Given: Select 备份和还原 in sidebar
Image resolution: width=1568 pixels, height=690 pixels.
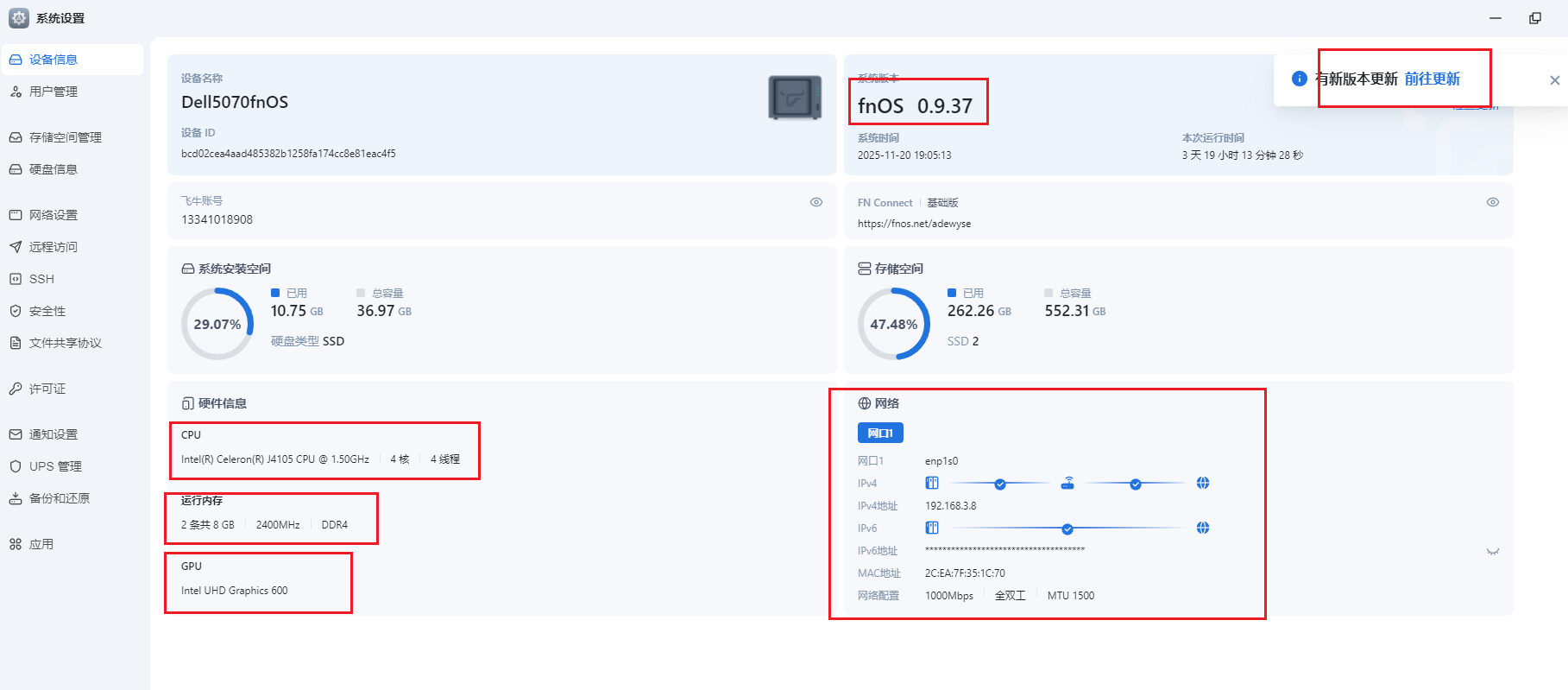Looking at the screenshot, I should point(72,498).
